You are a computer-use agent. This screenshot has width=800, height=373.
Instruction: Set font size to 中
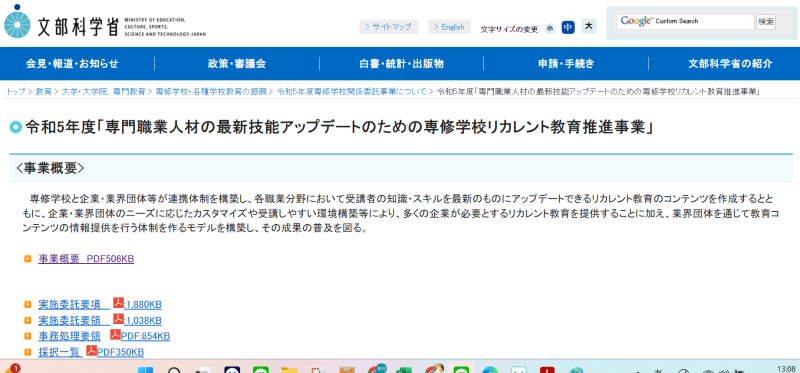[x=568, y=27]
